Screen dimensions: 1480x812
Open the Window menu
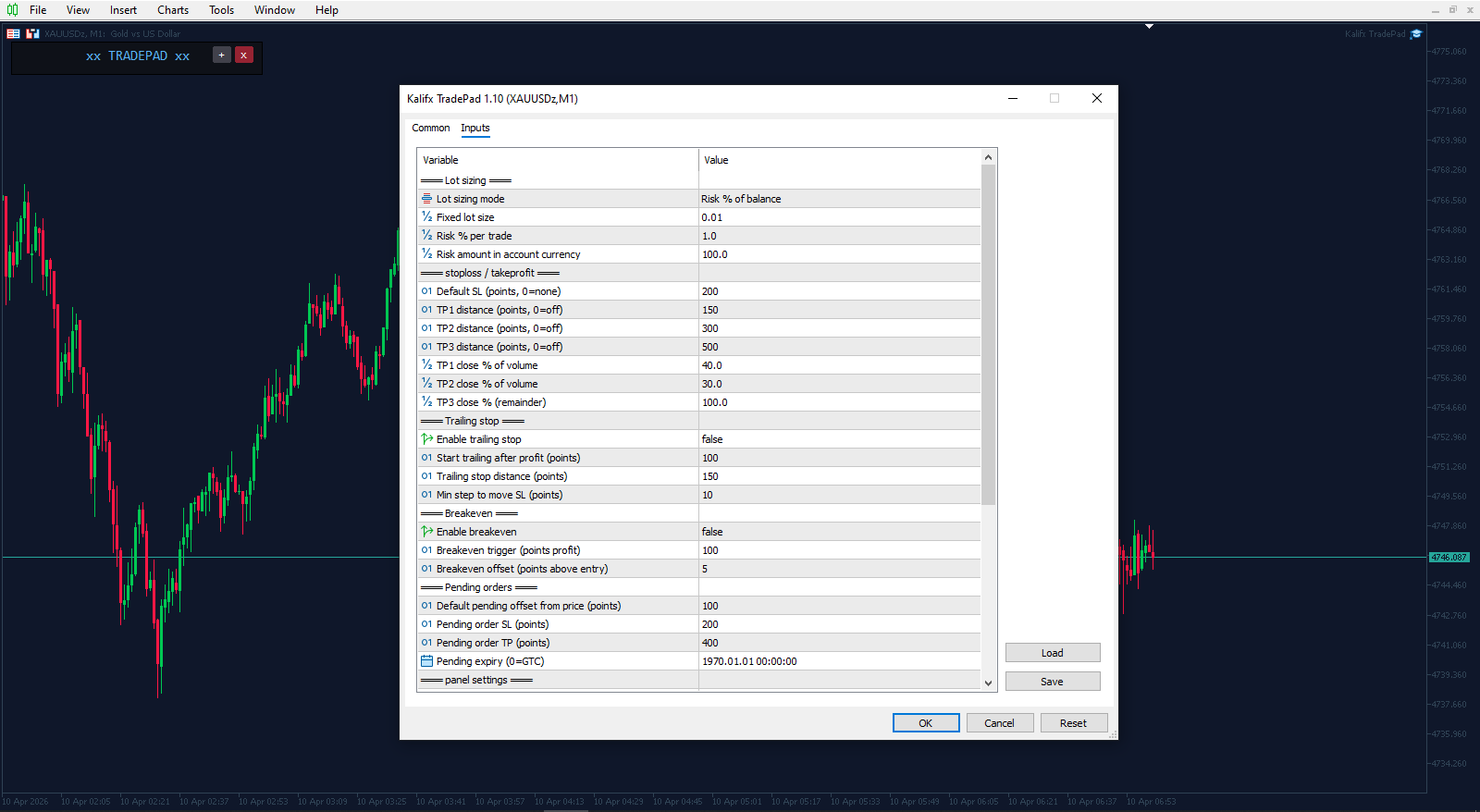(x=275, y=10)
